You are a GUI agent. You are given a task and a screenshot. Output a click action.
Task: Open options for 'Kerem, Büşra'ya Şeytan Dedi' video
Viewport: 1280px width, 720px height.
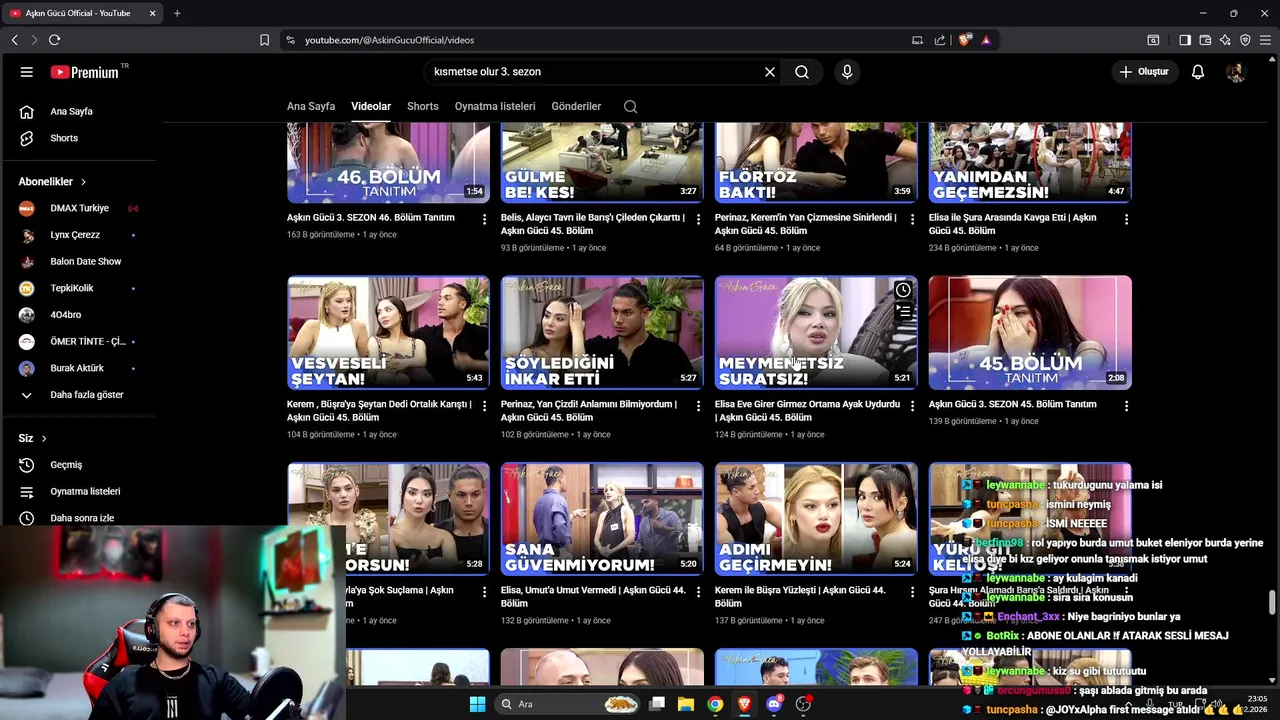tap(484, 406)
